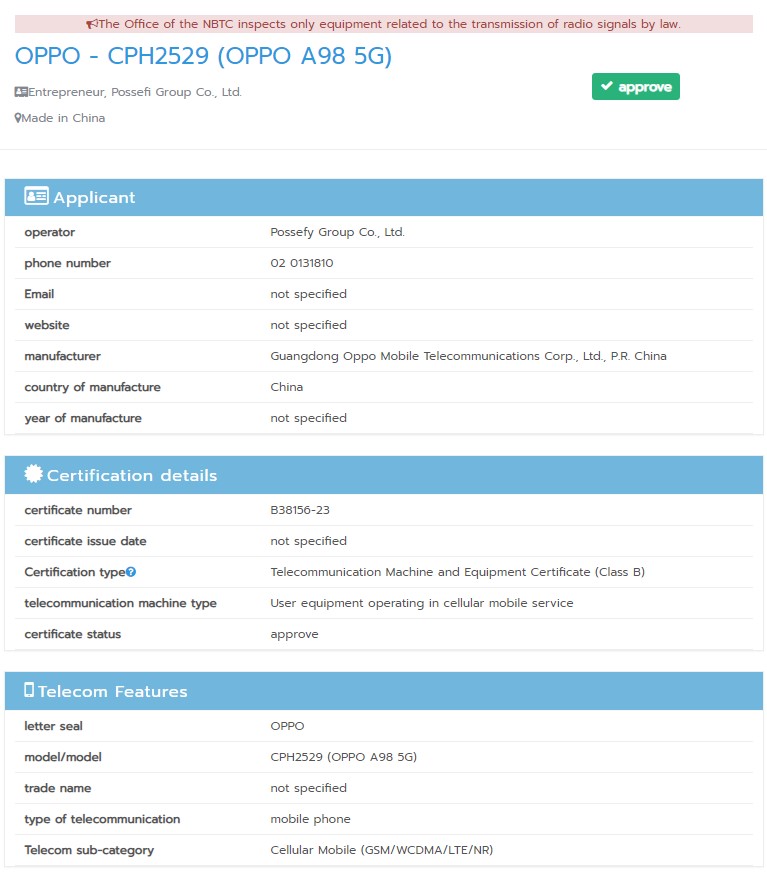Click the Email row label
This screenshot has height=883, width=767.
point(39,294)
